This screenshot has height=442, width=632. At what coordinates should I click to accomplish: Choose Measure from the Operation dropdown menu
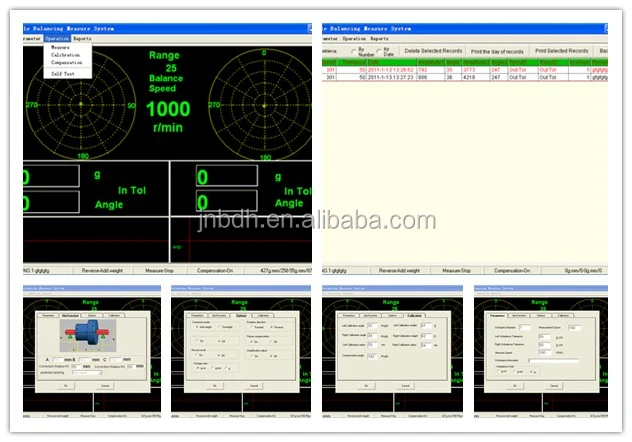[60, 47]
